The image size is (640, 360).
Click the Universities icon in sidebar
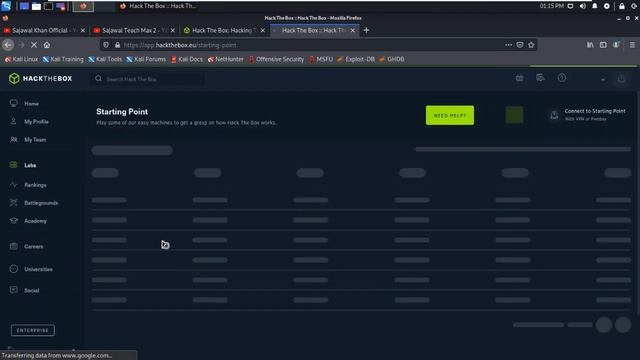point(13,269)
